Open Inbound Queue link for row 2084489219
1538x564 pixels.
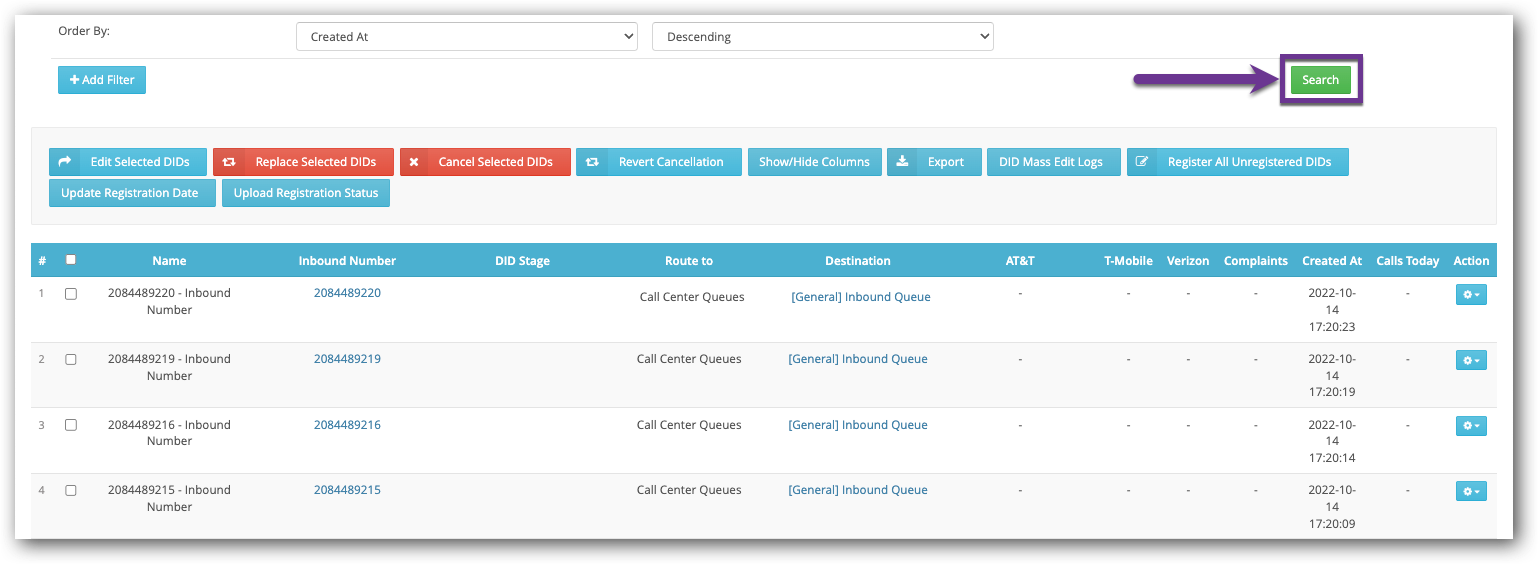coord(858,359)
